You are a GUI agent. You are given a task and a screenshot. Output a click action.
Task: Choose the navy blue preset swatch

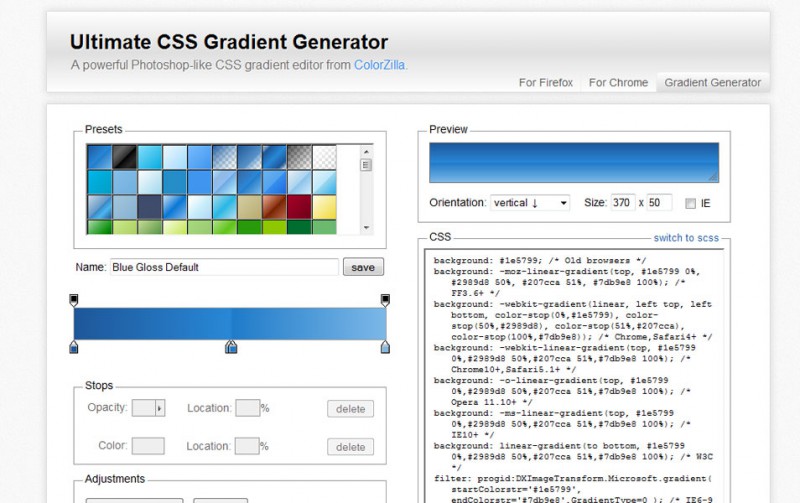[149, 207]
